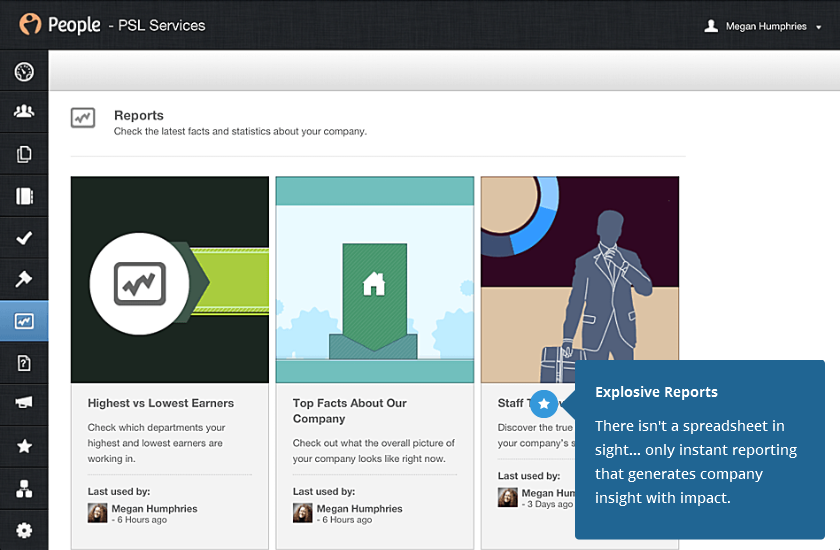Open Megan Humphries user menu name
This screenshot has width=840, height=550.
click(766, 26)
